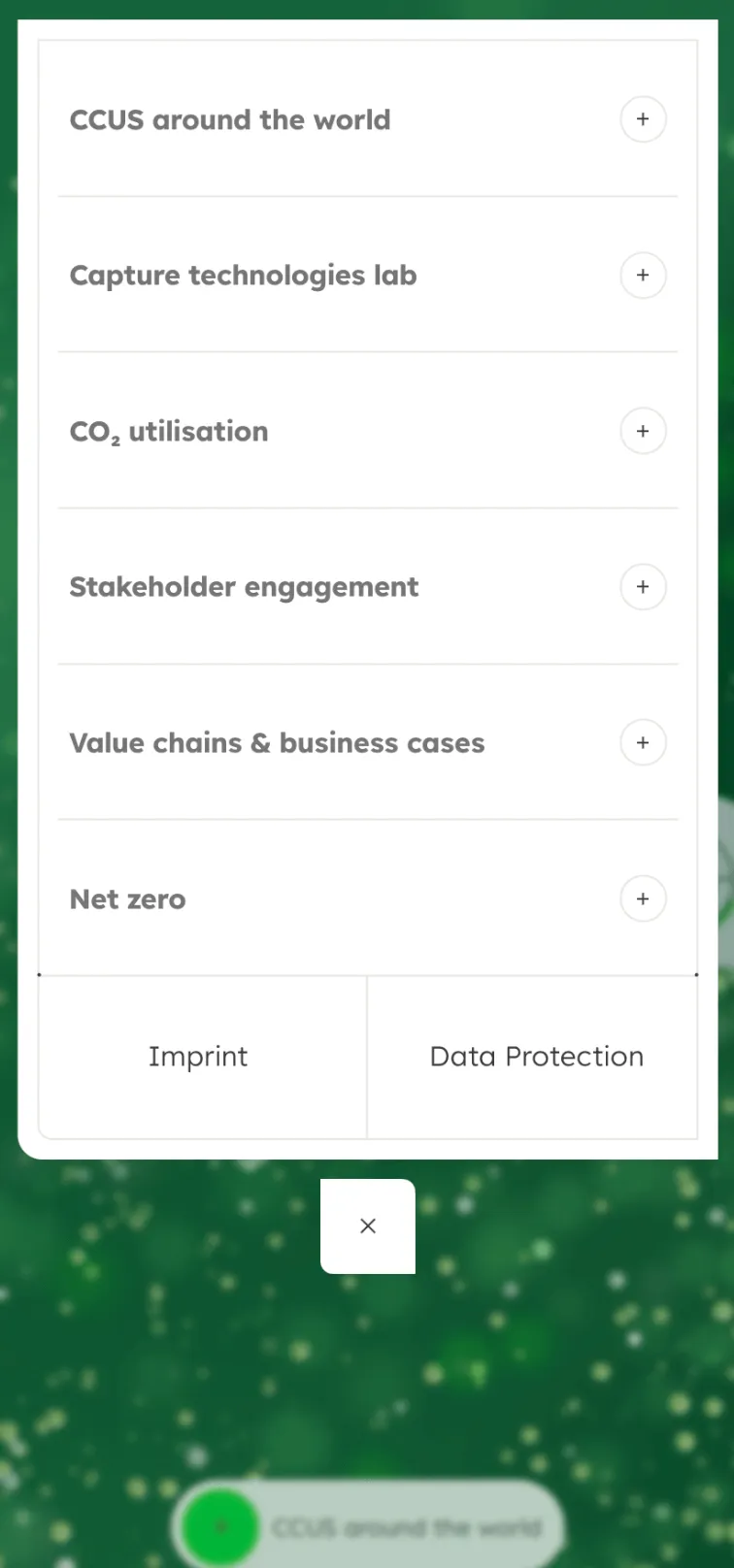Click the plus icon beside Capture technologies lab
This screenshot has width=734, height=1568.
pos(643,276)
